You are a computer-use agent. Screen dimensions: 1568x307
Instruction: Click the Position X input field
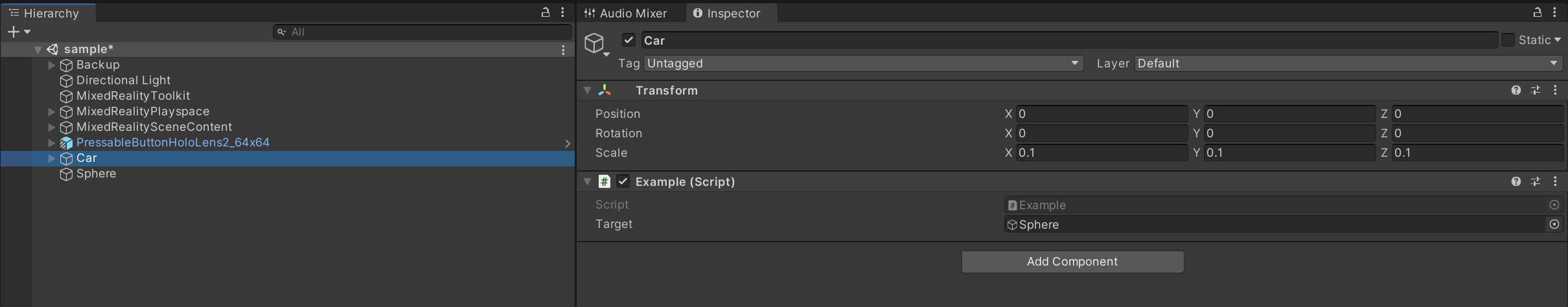(1101, 114)
